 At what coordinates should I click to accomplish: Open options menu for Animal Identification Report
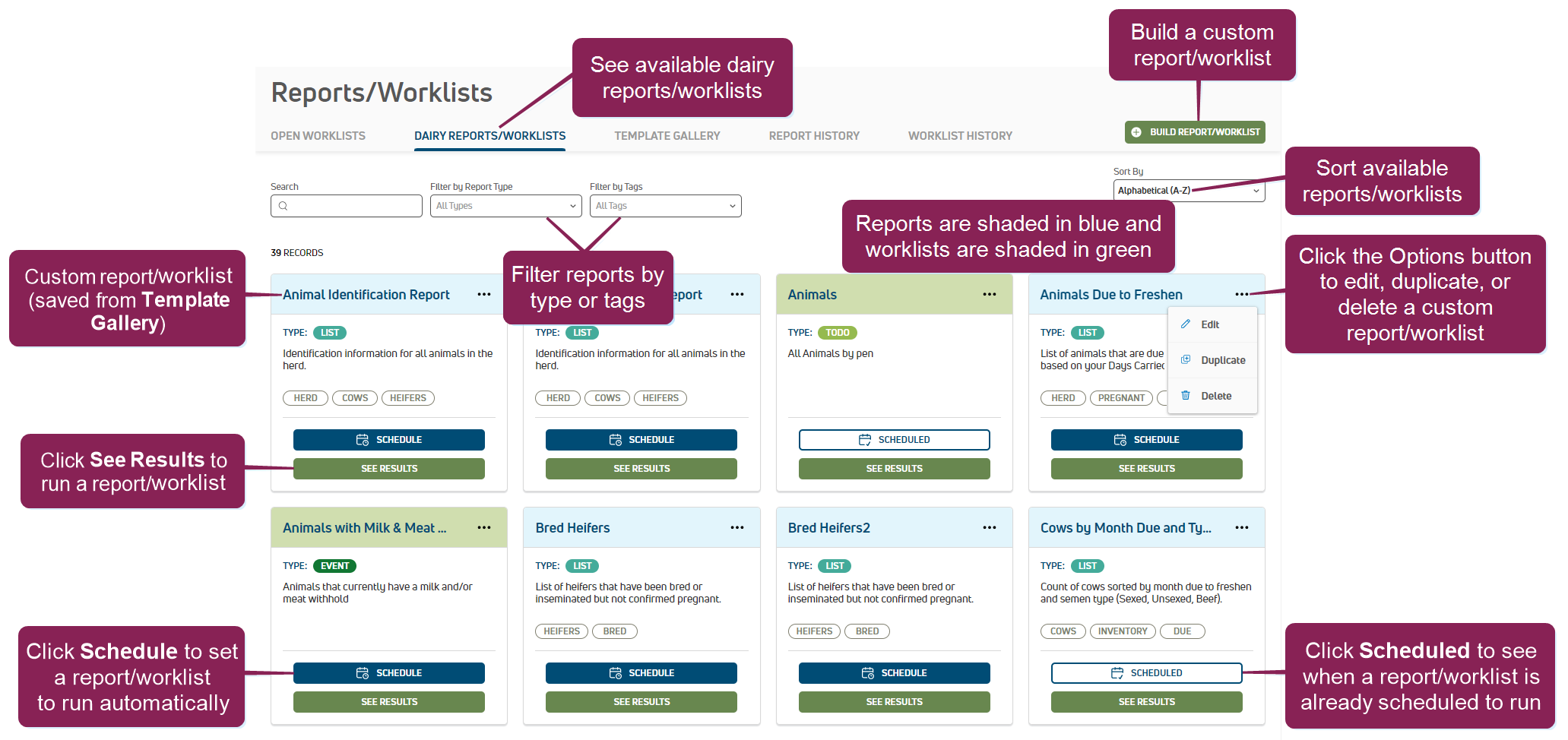[484, 295]
